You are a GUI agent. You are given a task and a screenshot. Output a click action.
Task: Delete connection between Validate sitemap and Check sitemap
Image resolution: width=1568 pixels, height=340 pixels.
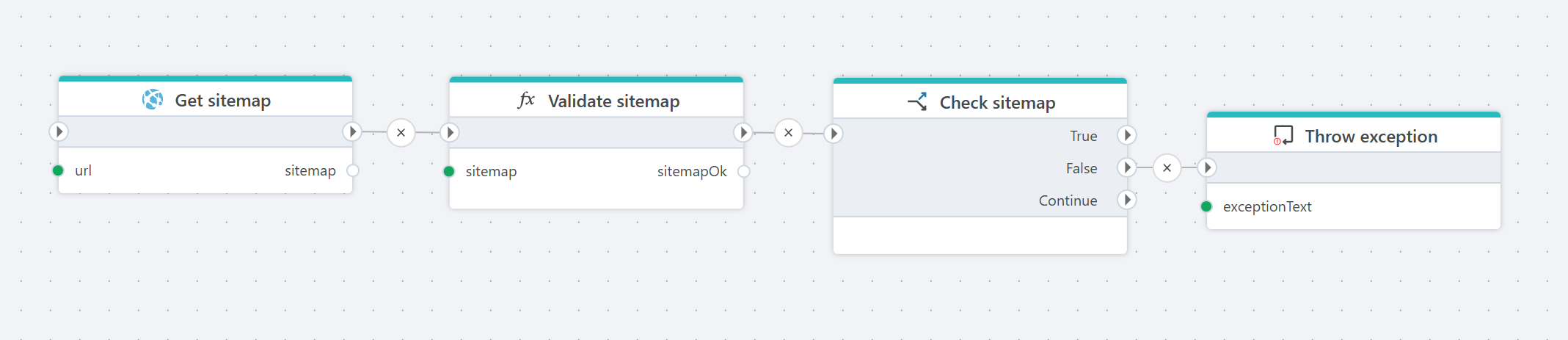tap(788, 133)
